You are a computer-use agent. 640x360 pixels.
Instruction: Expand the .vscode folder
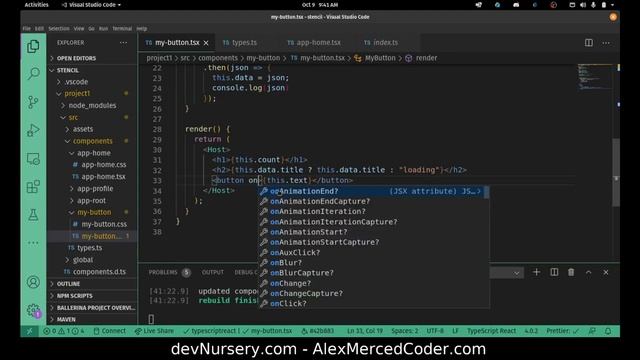pyautogui.click(x=76, y=82)
